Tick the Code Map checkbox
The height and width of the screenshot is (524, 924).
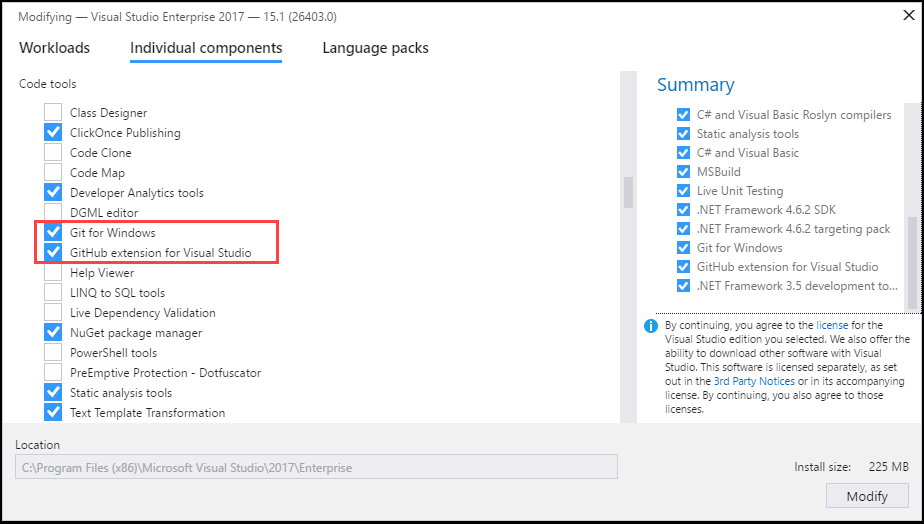pos(53,173)
